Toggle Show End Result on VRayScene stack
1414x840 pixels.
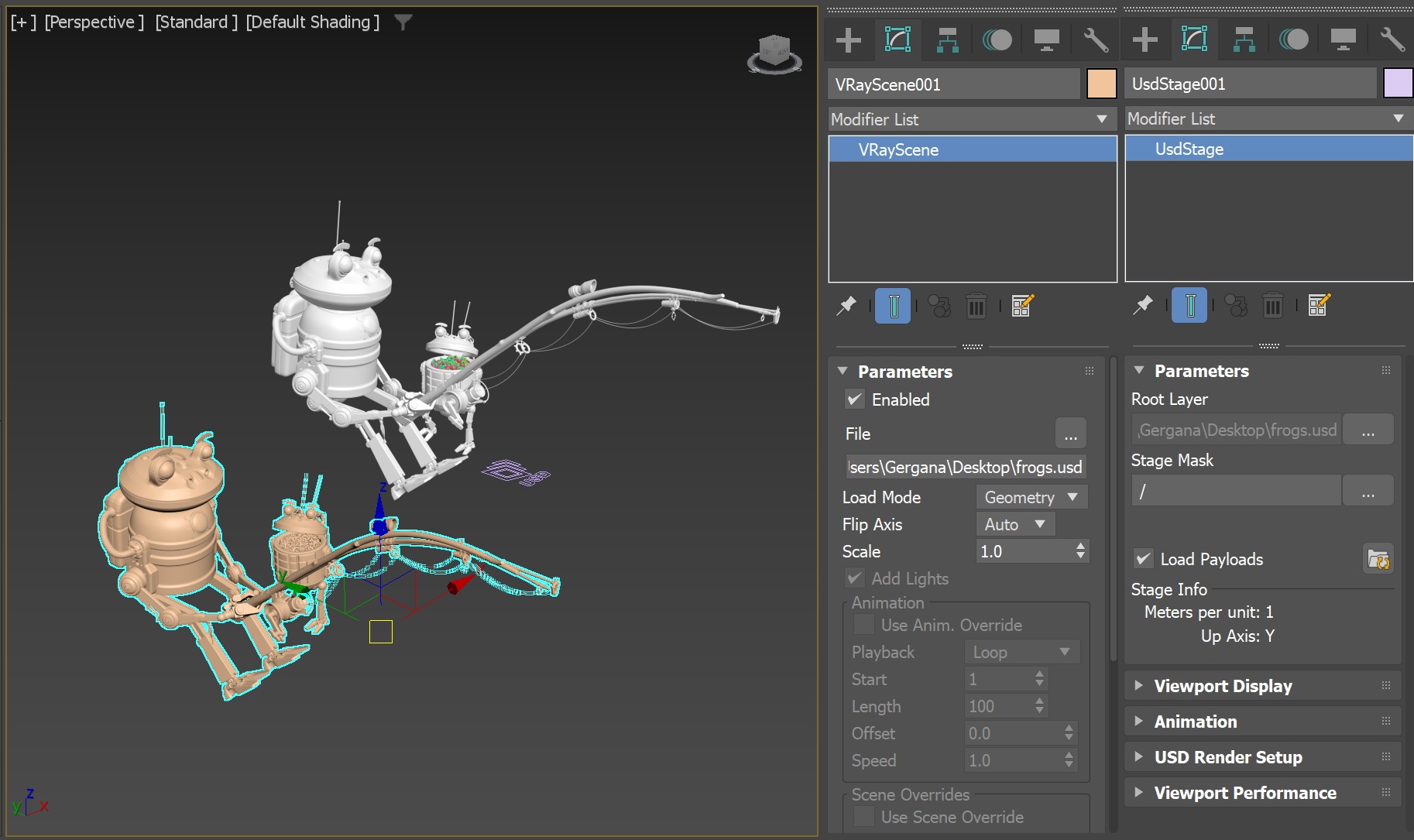[893, 305]
